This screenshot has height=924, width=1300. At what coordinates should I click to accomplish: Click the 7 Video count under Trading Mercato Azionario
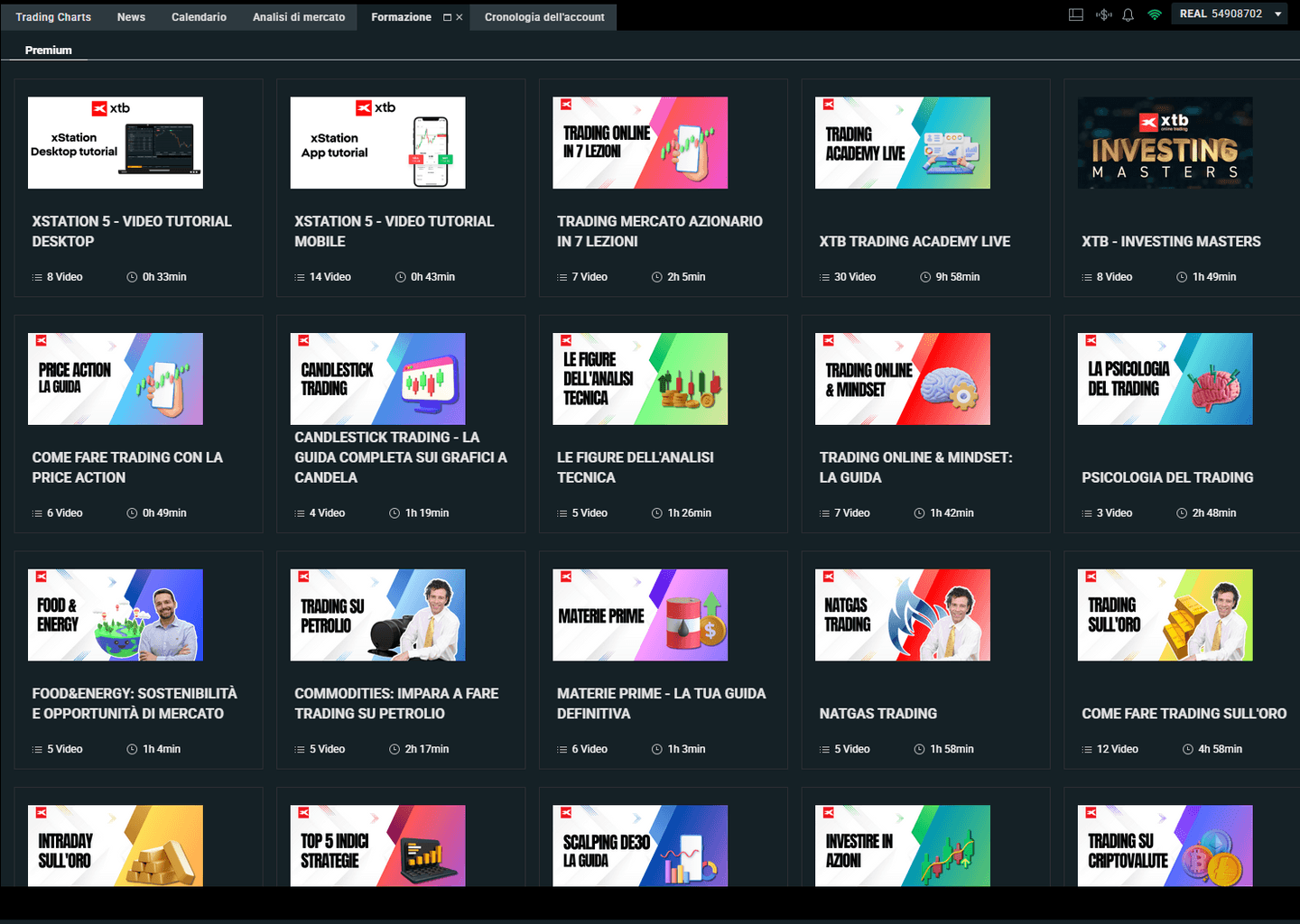pos(590,277)
